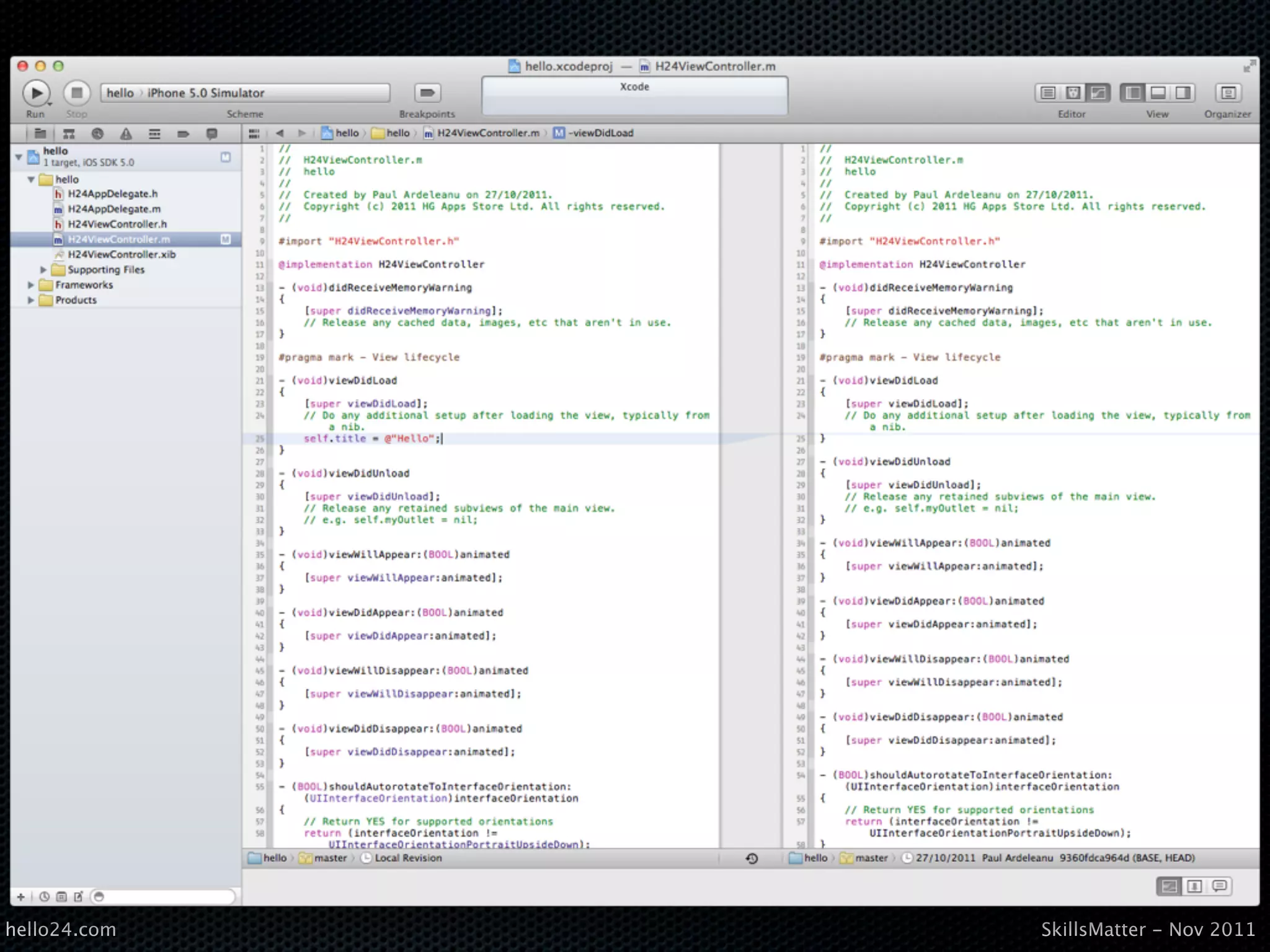Show the Search navigator
The height and width of the screenshot is (952, 1270).
click(x=97, y=134)
